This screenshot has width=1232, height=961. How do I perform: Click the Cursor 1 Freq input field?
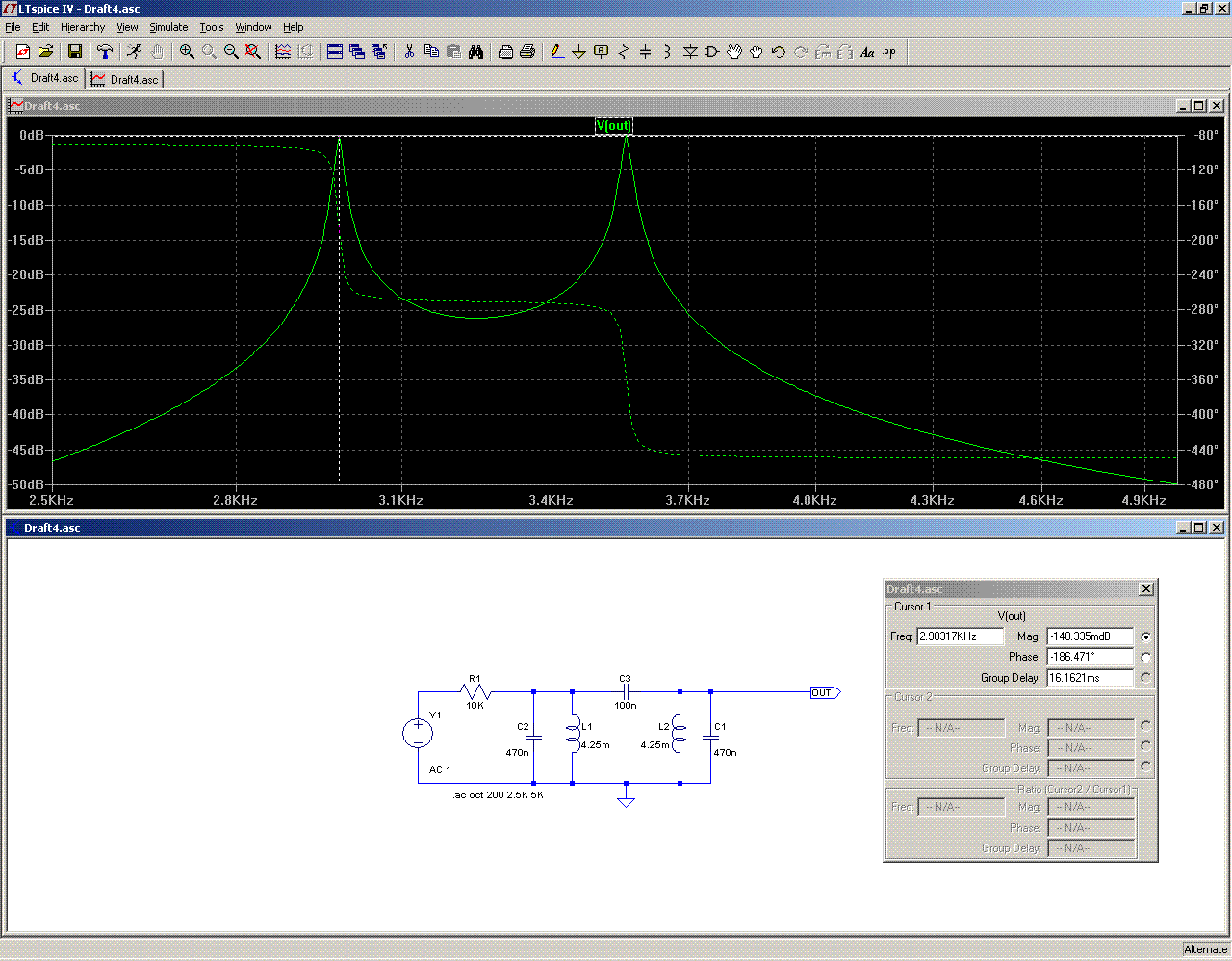pos(960,636)
